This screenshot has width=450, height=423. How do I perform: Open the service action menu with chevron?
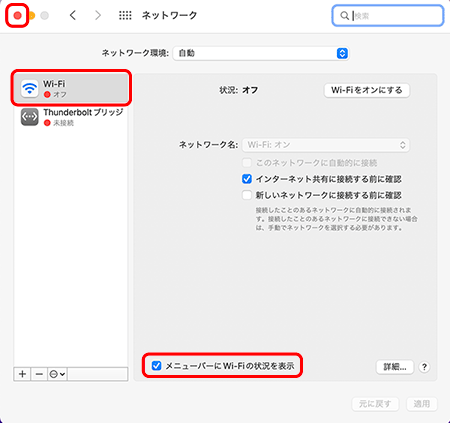(x=57, y=374)
